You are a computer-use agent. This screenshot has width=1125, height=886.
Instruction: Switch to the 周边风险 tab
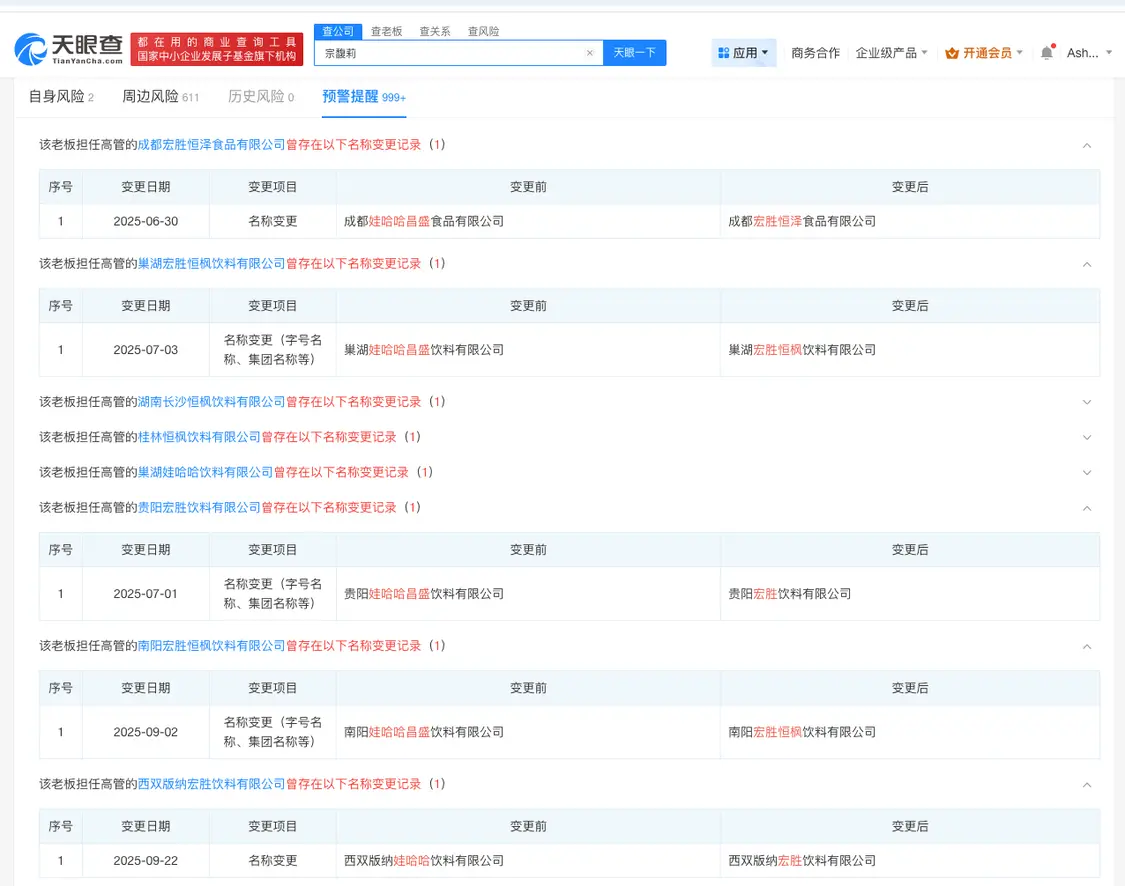pos(160,96)
